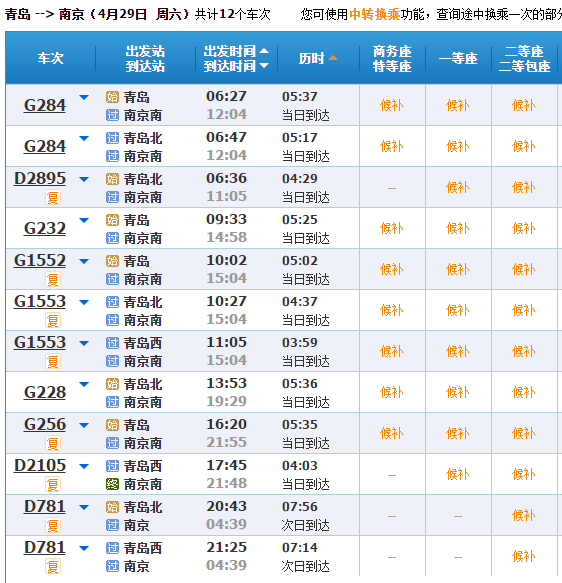Click the orange sort arrow next to 历时
562x583 pixels.
click(333, 58)
